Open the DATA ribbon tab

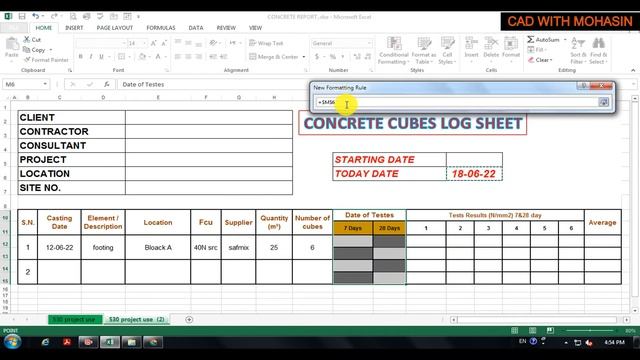point(196,28)
